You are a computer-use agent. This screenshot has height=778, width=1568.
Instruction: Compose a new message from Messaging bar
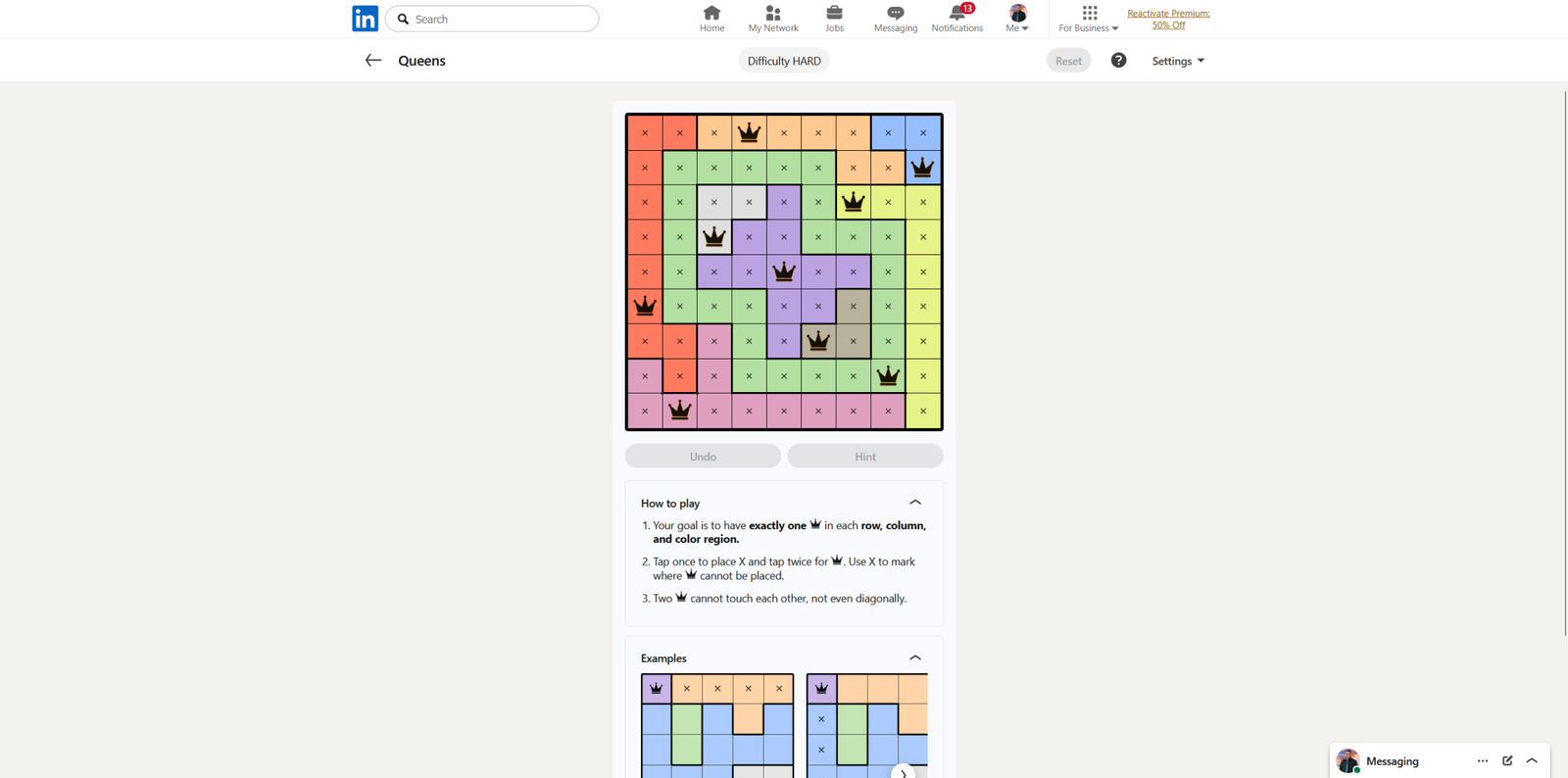point(1507,760)
